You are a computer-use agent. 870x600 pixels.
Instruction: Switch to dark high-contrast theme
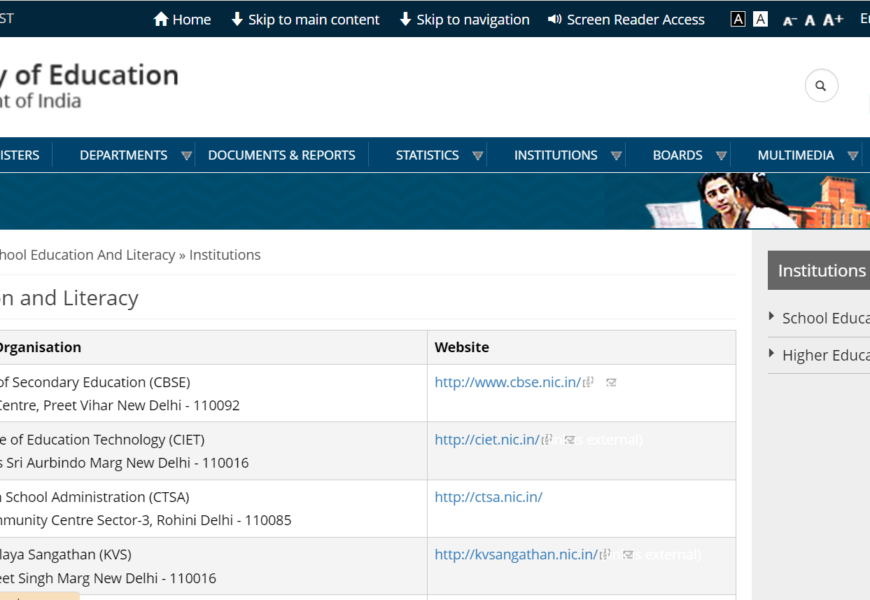(738, 19)
